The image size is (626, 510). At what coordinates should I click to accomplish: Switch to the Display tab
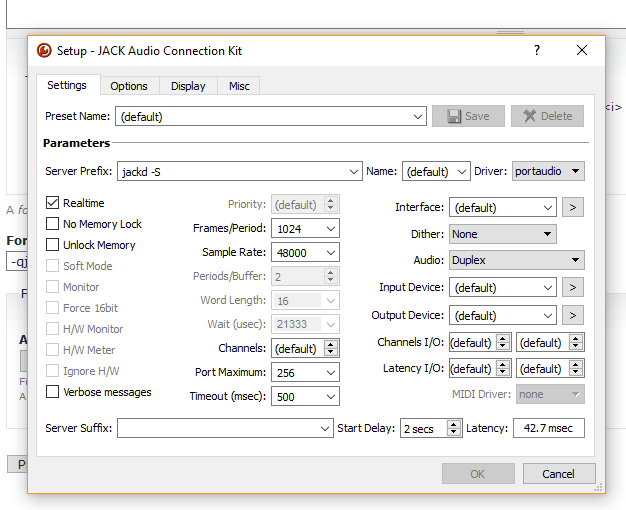[x=188, y=86]
